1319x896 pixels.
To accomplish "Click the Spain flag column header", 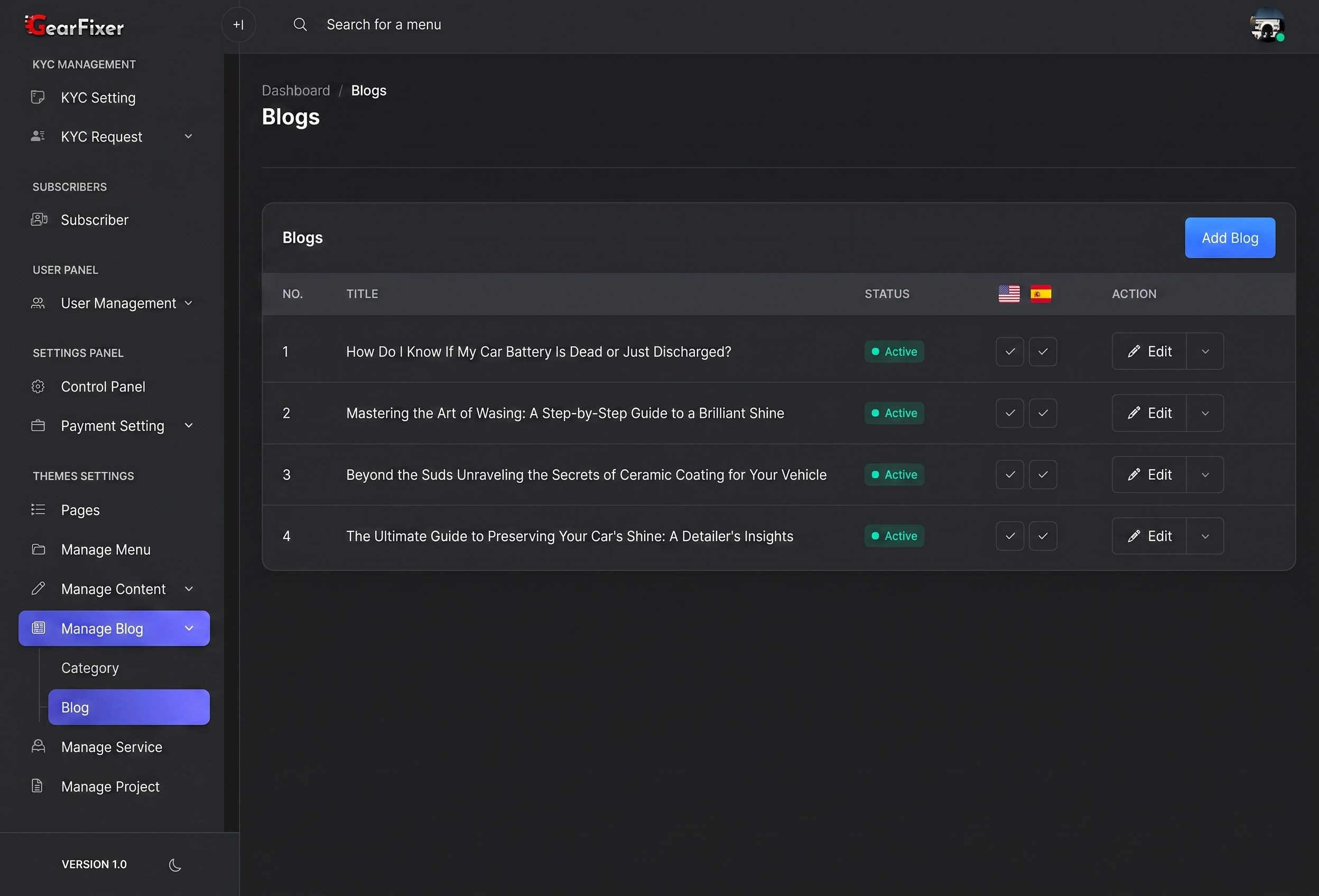I will (x=1041, y=294).
